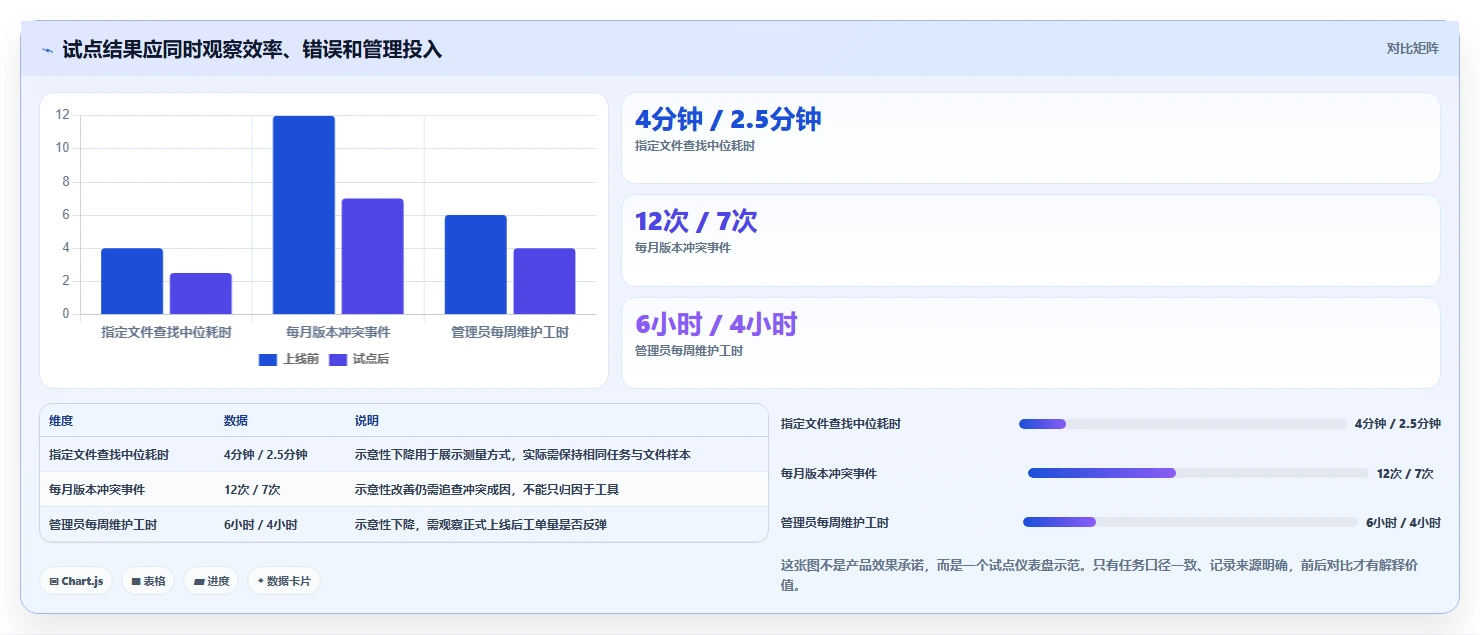Click 管理员每周维护工时 caption in the stat card
The height and width of the screenshot is (635, 1480).
point(689,351)
